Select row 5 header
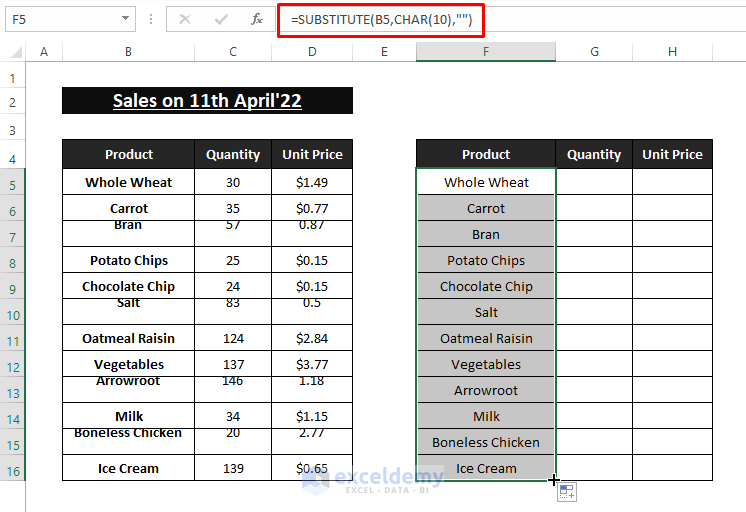This screenshot has height=512, width=746. point(13,183)
